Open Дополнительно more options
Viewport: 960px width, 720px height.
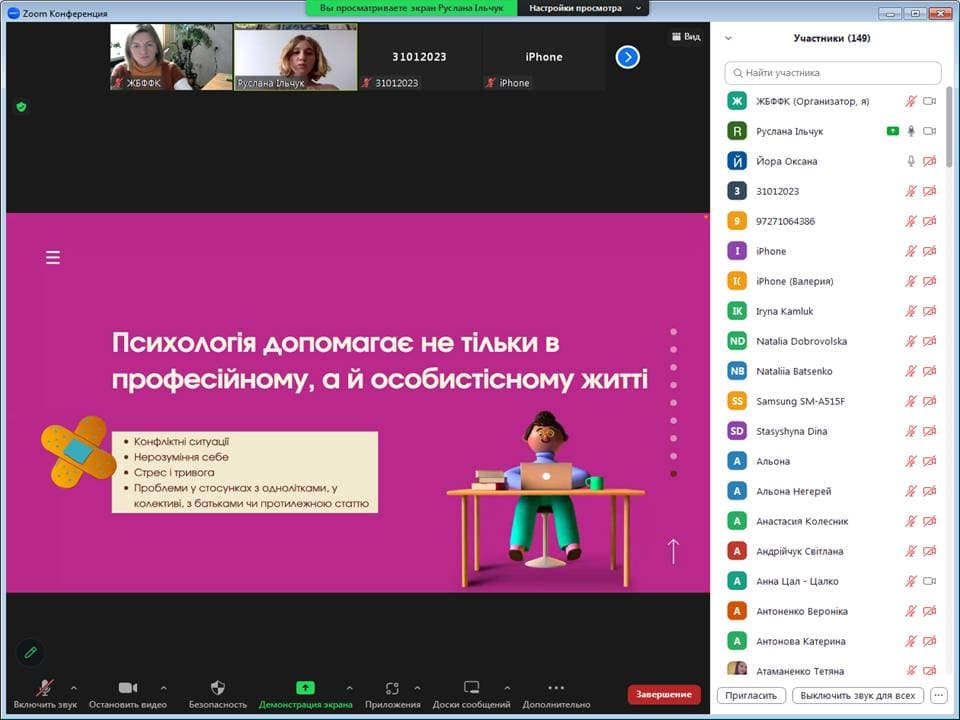click(x=556, y=694)
